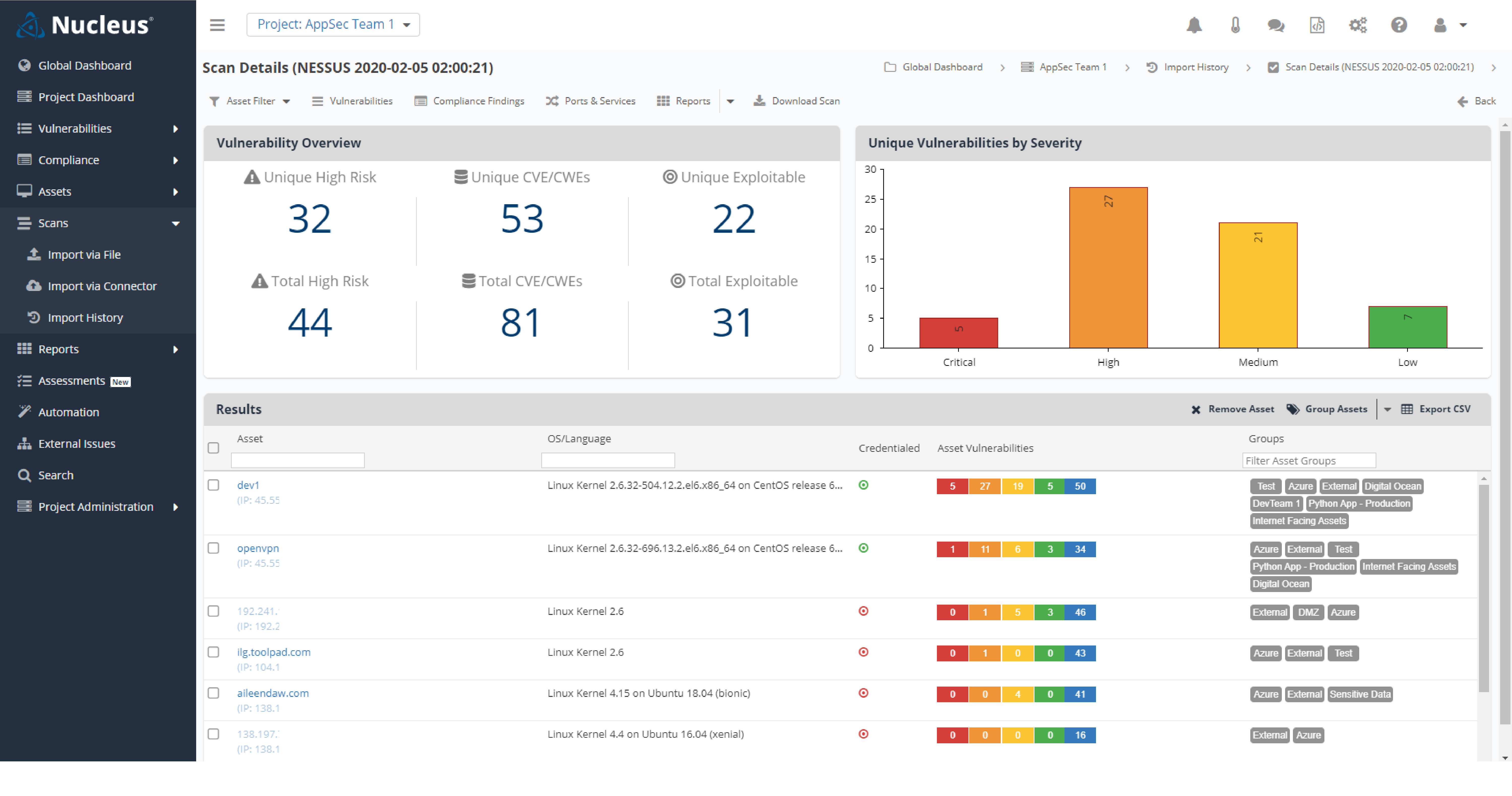The image size is (1512, 796).
Task: Toggle the hamburger sidebar menu icon
Action: coord(217,25)
